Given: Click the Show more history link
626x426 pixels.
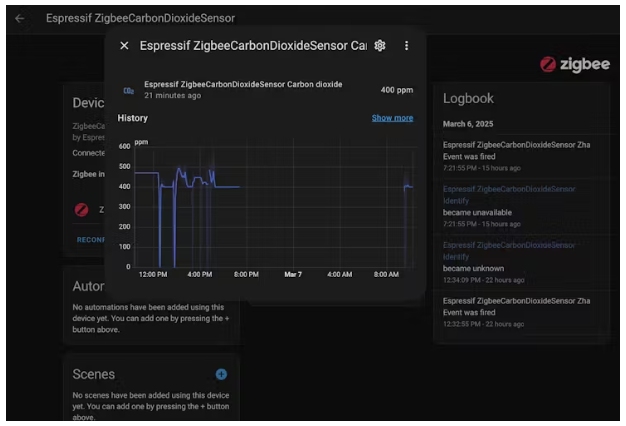Looking at the screenshot, I should (x=392, y=118).
